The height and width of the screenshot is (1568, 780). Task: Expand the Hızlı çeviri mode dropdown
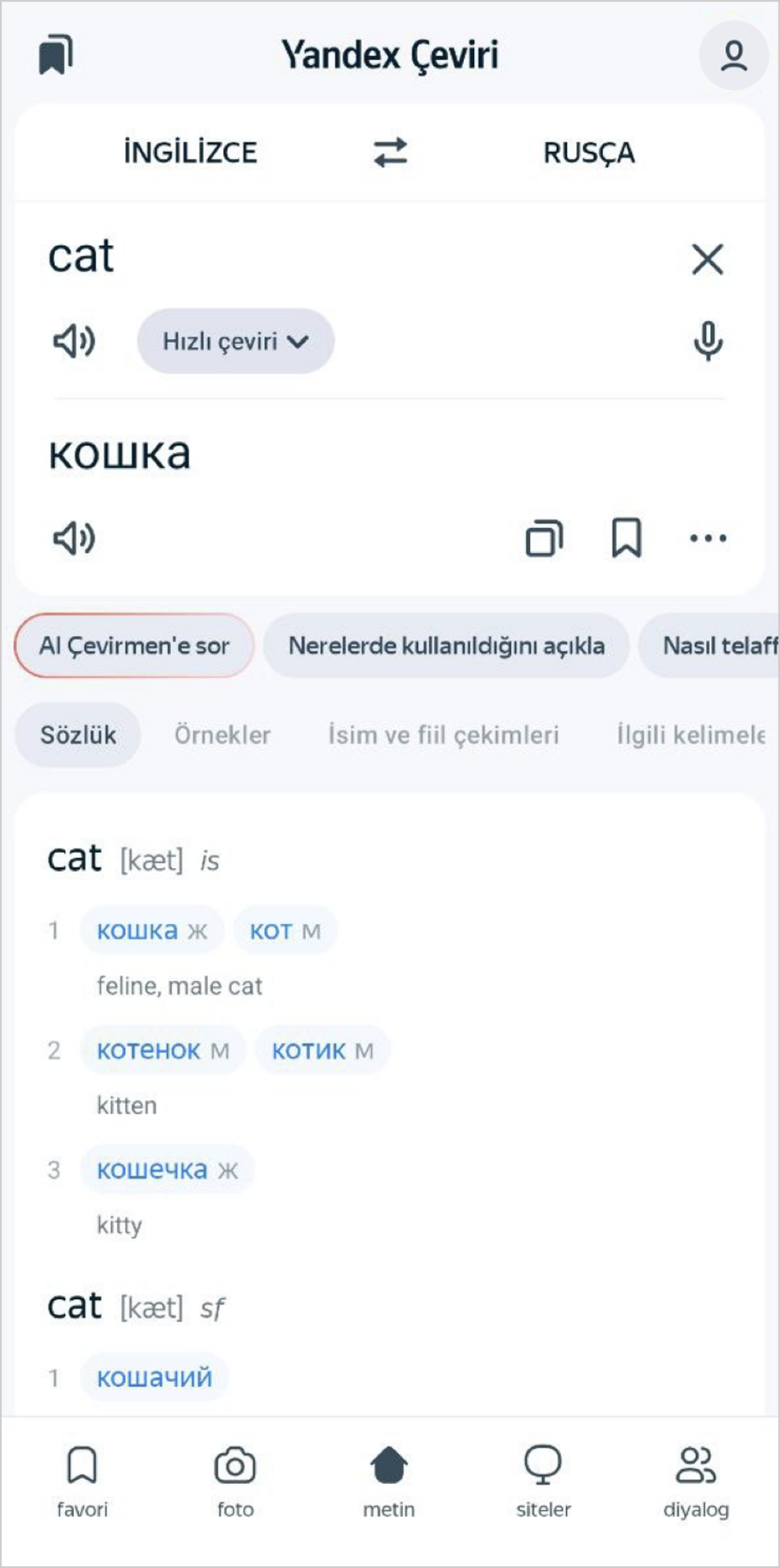pyautogui.click(x=235, y=341)
